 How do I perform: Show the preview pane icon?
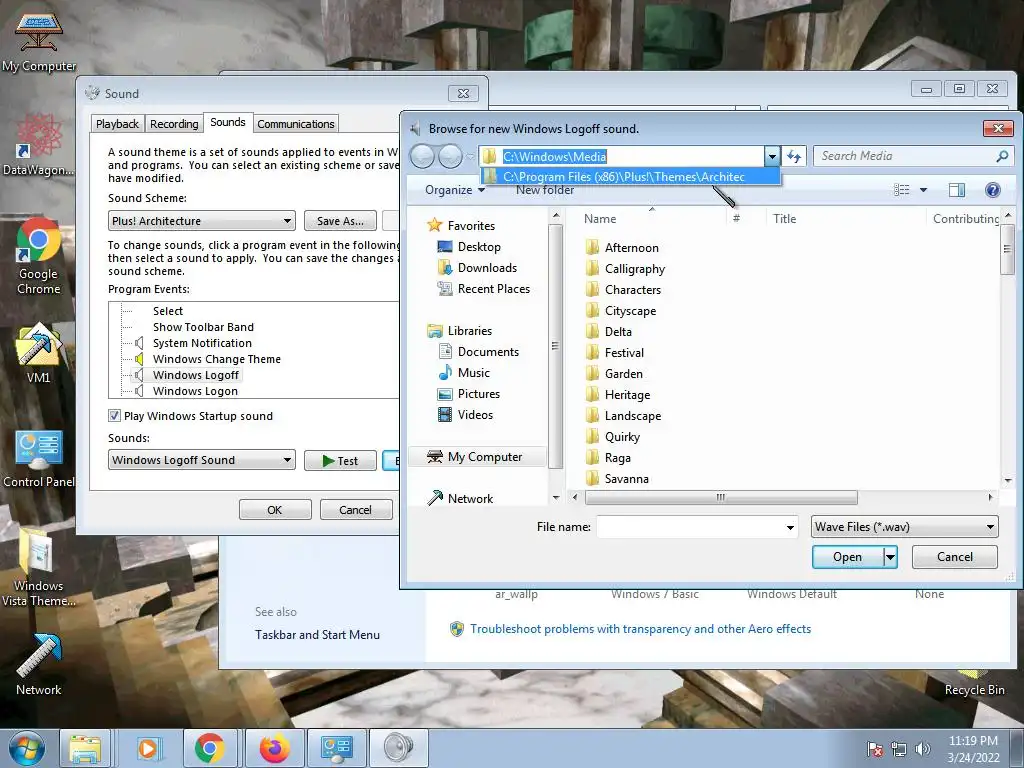click(957, 190)
